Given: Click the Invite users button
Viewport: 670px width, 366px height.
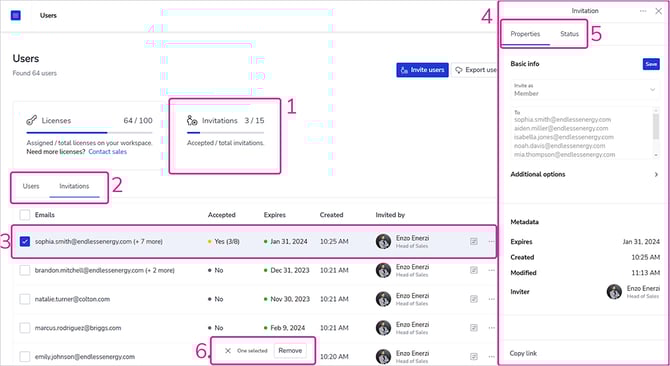Looking at the screenshot, I should 422,70.
